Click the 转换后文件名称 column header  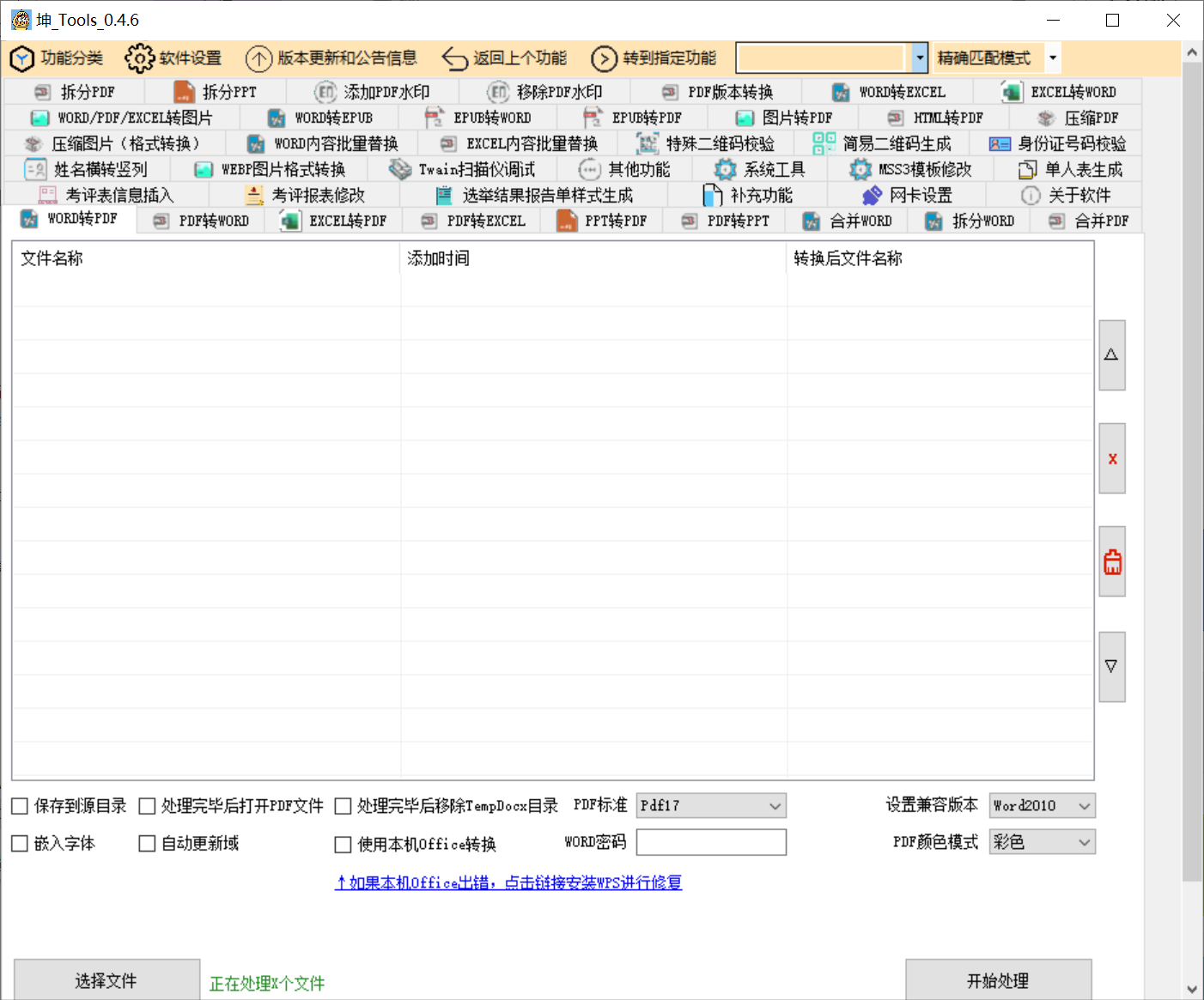click(x=939, y=258)
